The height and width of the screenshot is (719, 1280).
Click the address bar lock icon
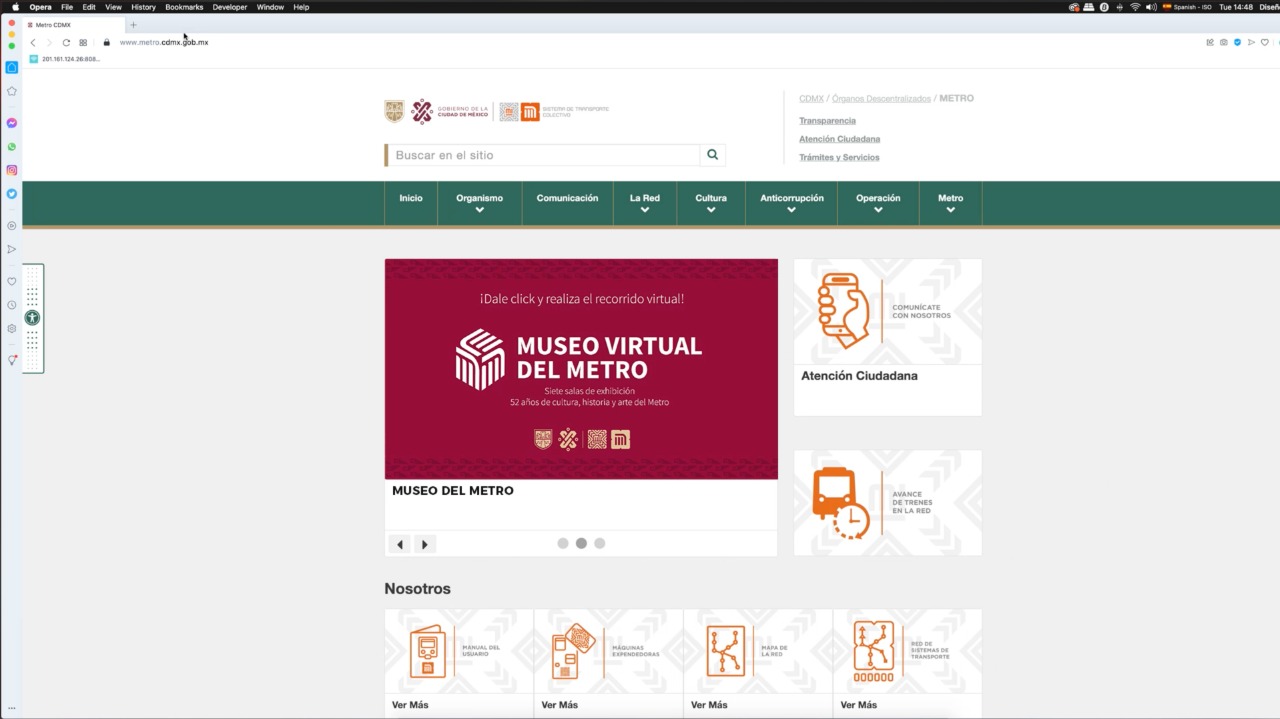click(107, 42)
